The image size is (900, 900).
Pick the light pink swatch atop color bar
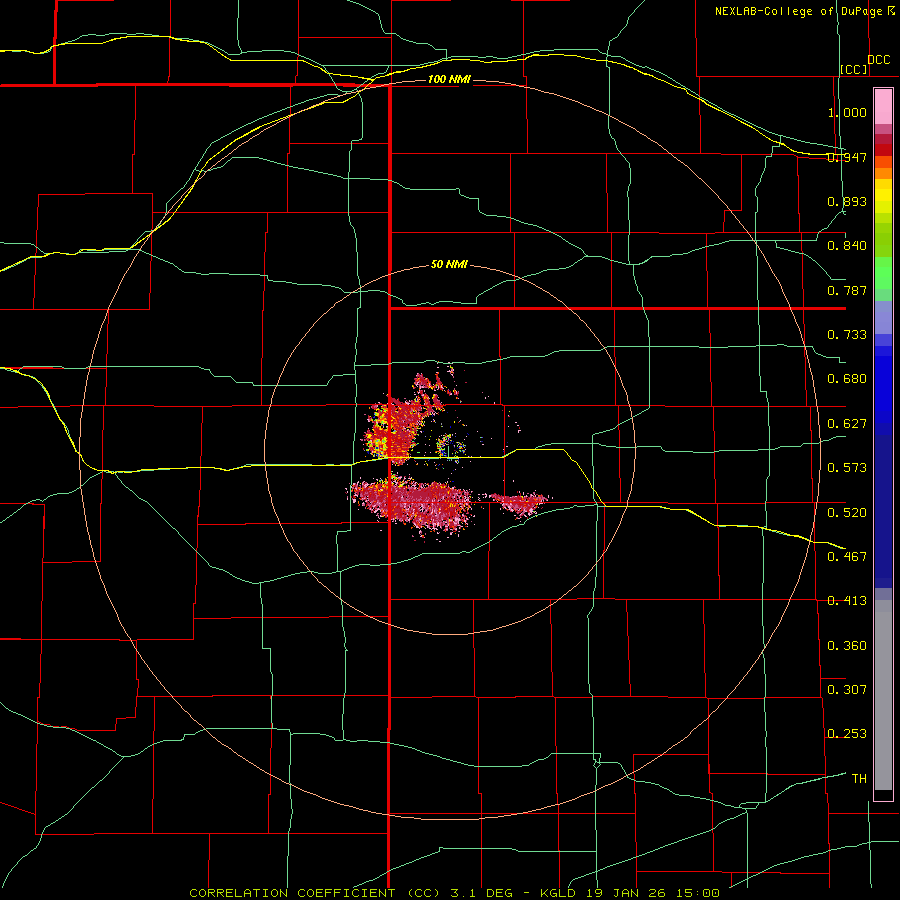pos(883,107)
